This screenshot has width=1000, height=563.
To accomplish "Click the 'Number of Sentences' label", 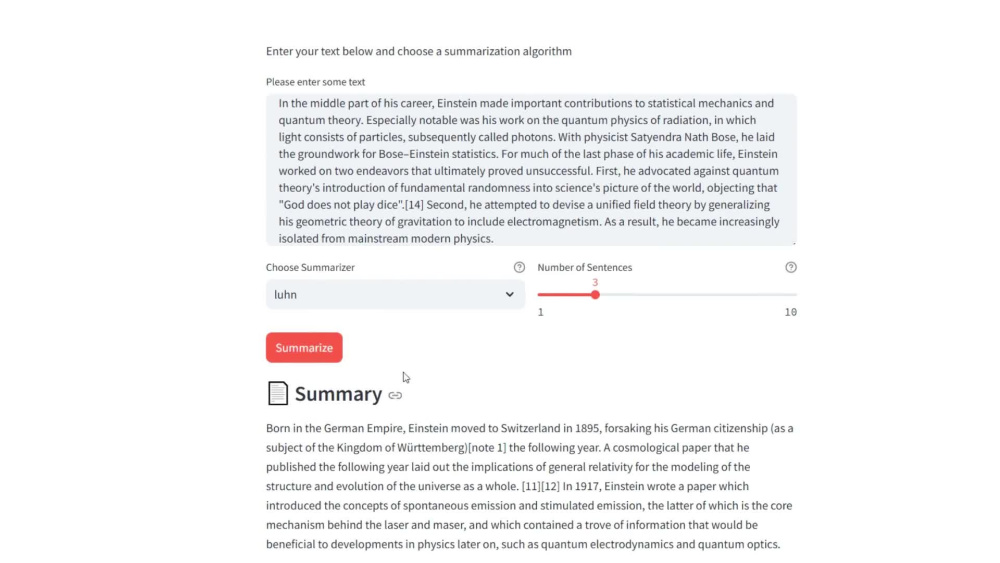I will pyautogui.click(x=585, y=267).
